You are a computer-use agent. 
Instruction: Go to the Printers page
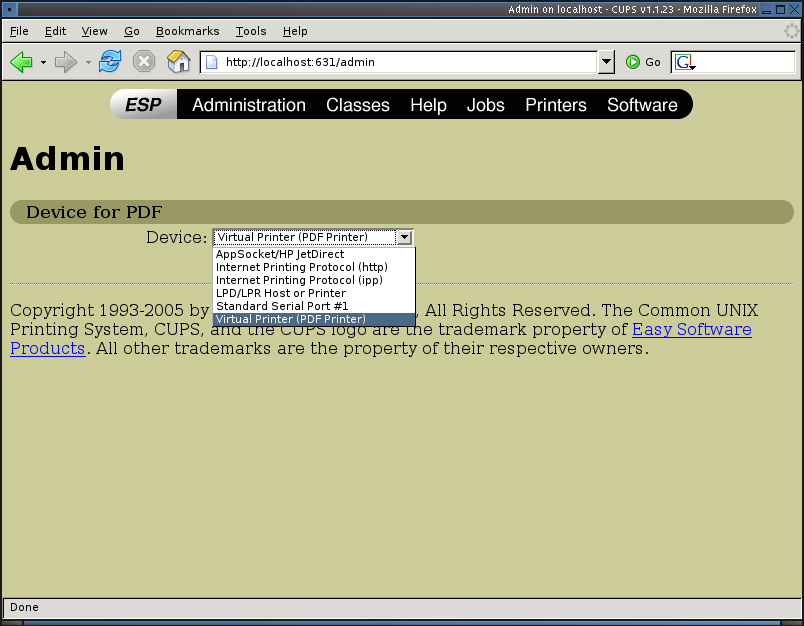point(556,105)
